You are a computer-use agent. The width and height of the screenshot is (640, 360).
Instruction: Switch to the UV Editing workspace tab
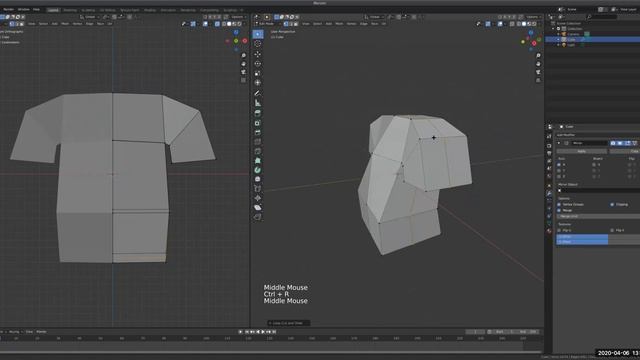(108, 10)
